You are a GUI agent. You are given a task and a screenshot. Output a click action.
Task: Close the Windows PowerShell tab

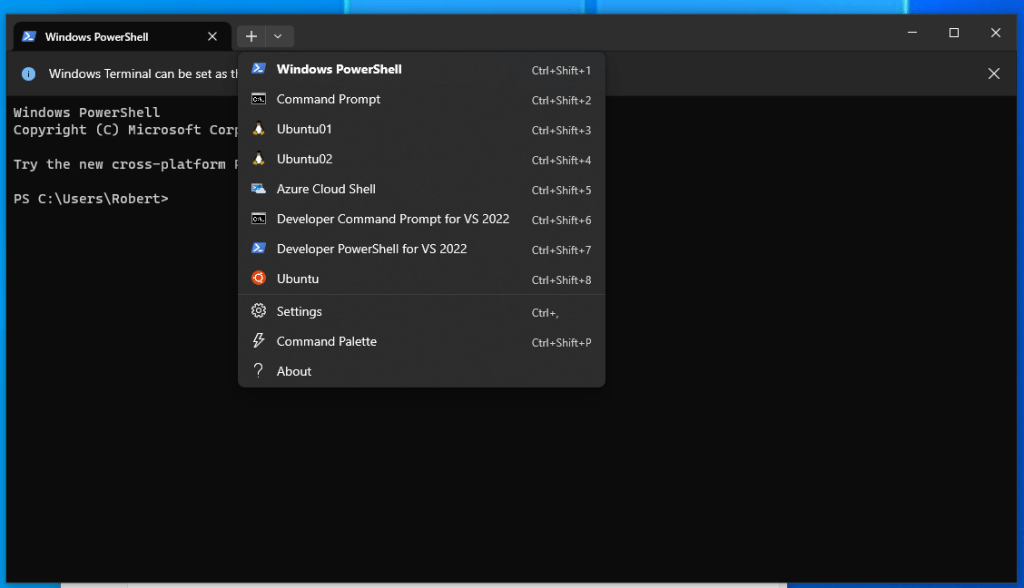point(211,35)
